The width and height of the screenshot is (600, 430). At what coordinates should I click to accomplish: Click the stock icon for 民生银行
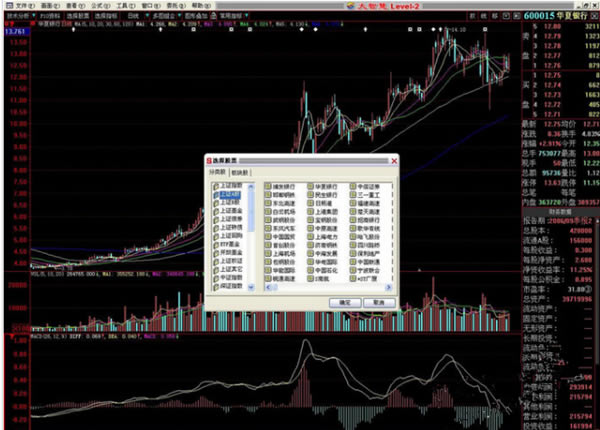point(310,195)
